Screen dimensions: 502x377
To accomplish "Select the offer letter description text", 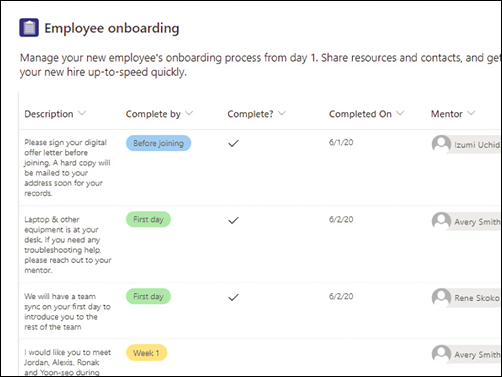I will click(67, 168).
